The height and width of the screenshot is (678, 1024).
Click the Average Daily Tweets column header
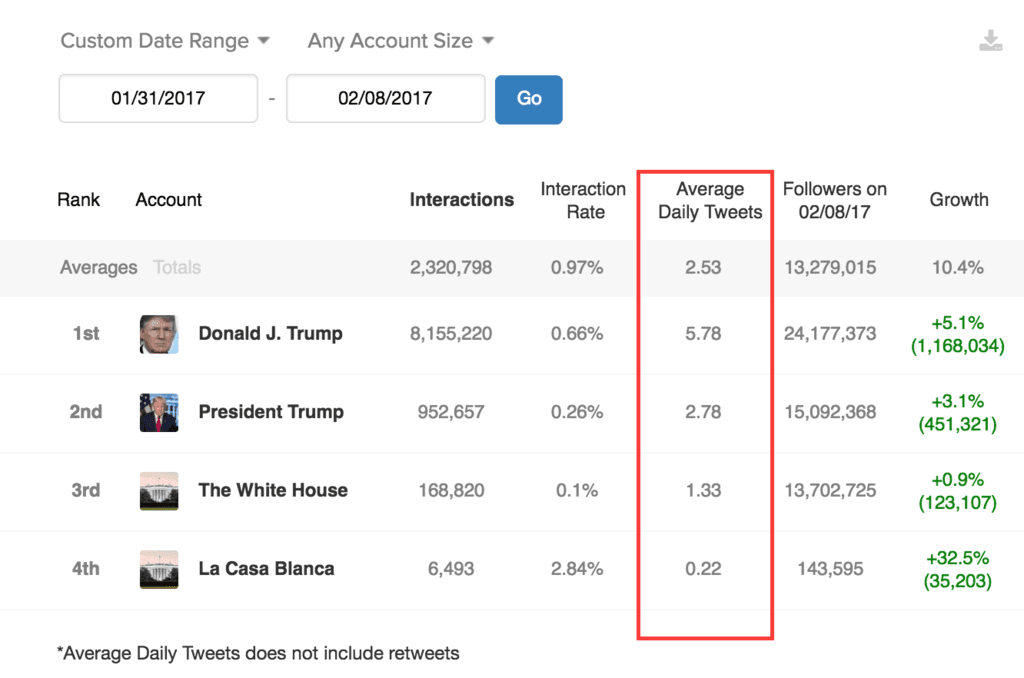click(x=710, y=200)
